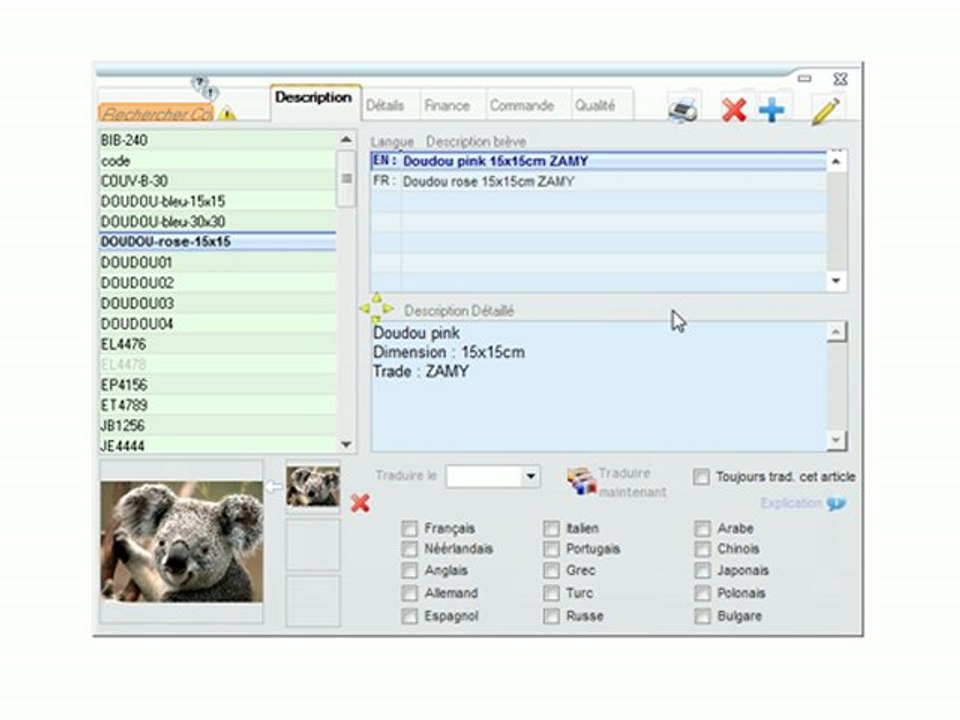The height and width of the screenshot is (720, 960).
Task: Select article DOUDOU01
Action: [x=217, y=262]
